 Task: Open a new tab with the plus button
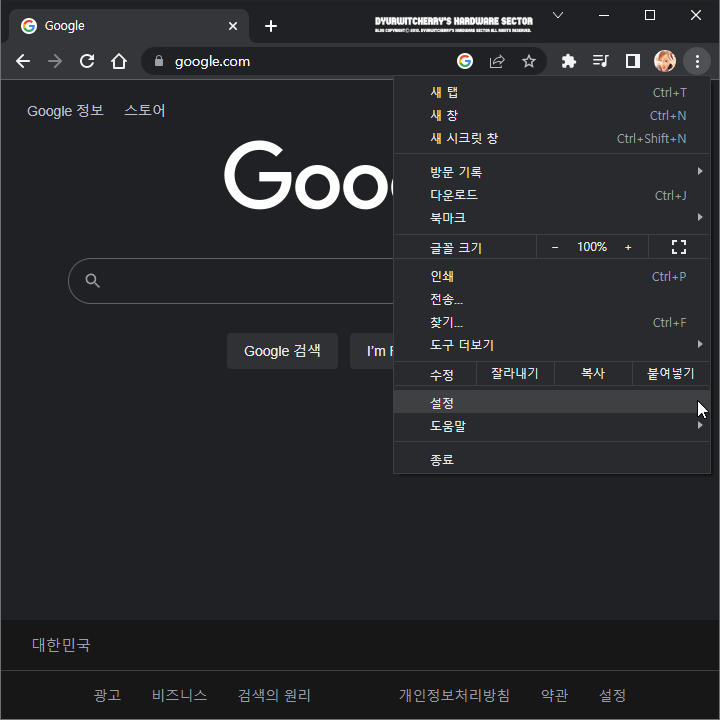click(x=271, y=26)
